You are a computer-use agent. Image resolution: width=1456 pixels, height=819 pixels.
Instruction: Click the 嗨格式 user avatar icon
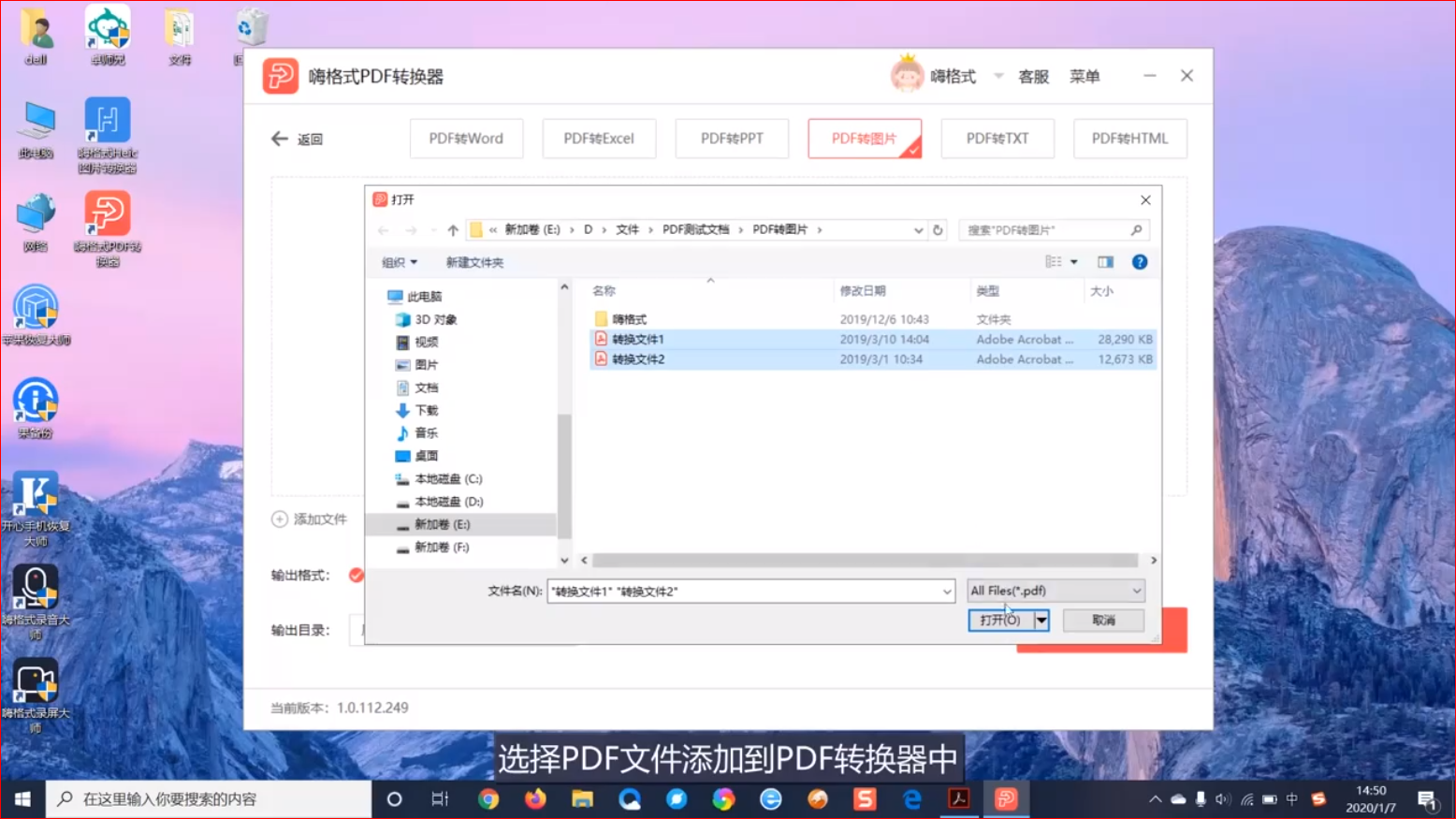(907, 74)
